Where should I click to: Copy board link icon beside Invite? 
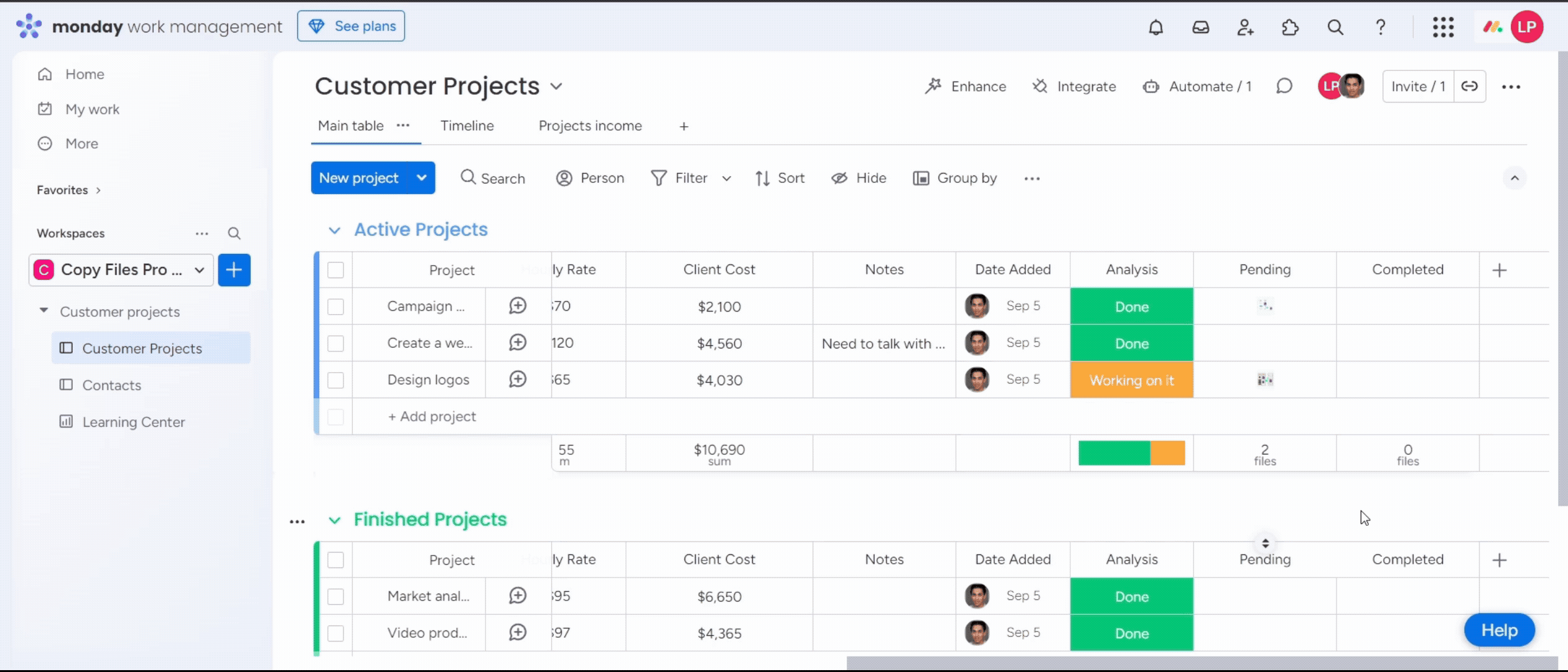pyautogui.click(x=1470, y=86)
